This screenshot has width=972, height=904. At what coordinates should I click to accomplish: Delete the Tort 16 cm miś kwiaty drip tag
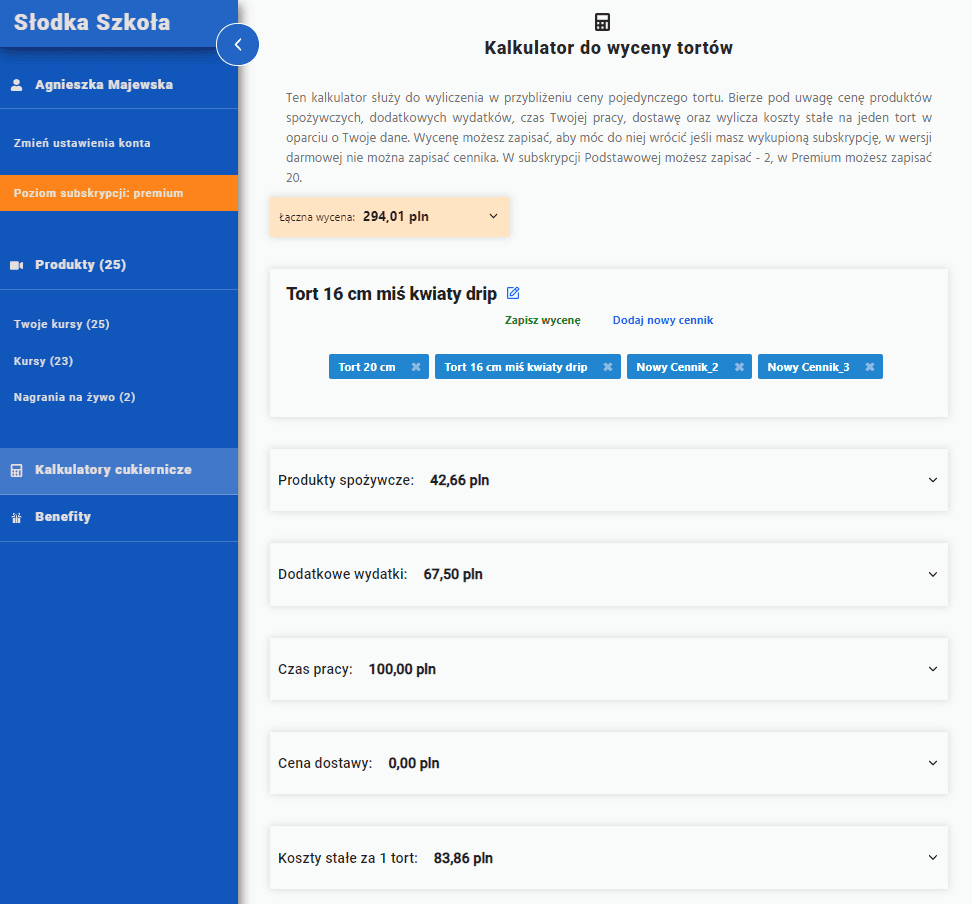click(607, 367)
